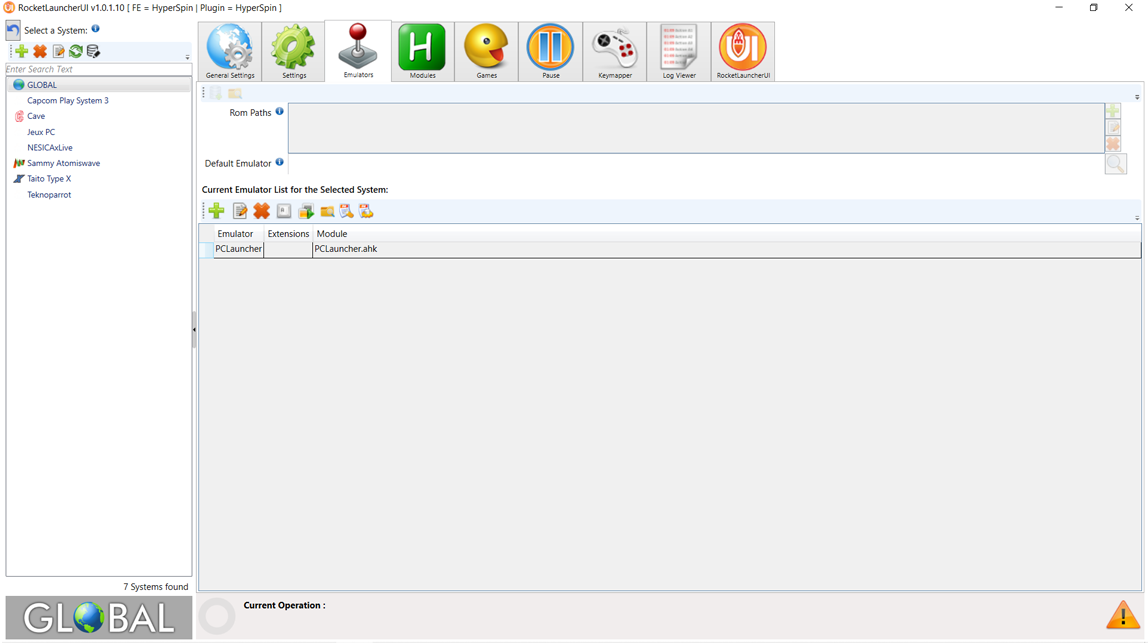Delete the selected emulator with red X
The image size is (1148, 643).
(261, 211)
